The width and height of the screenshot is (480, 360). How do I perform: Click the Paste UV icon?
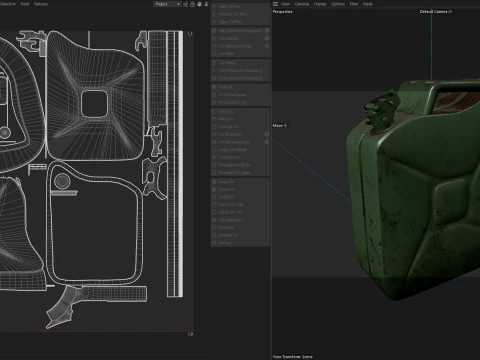click(214, 189)
